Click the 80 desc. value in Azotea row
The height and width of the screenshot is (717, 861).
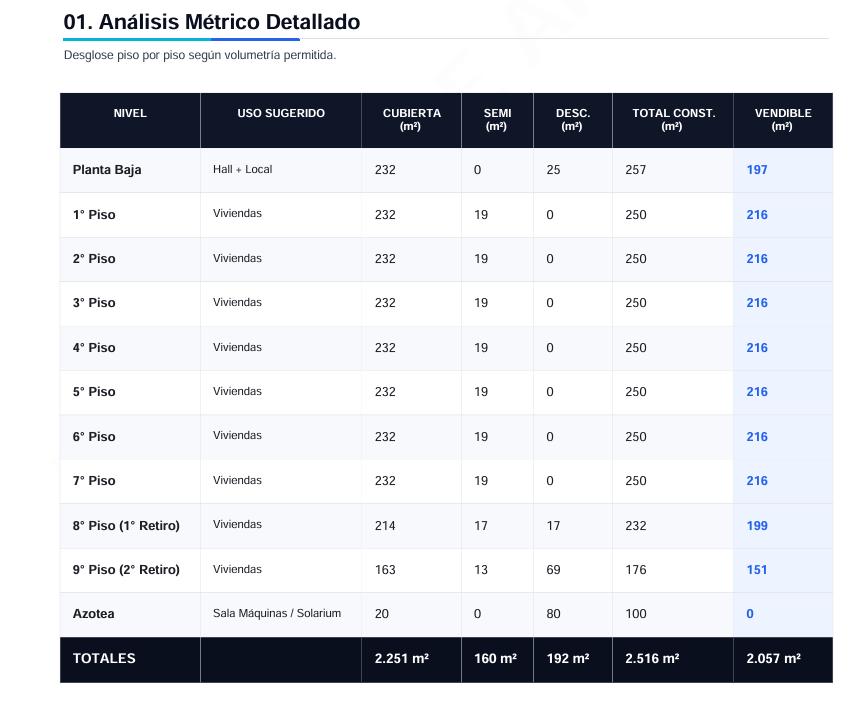point(553,614)
